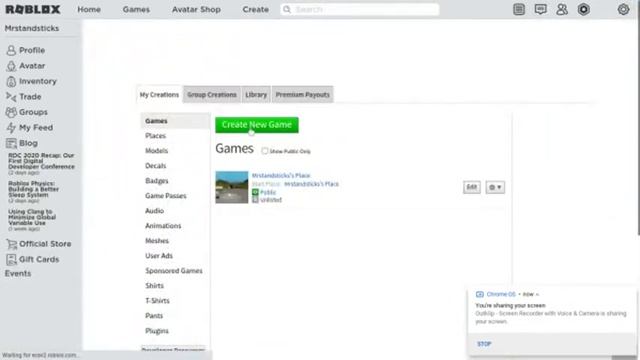This screenshot has width=640, height=360.
Task: Open Roblox Physics blog post
Action: (34, 189)
